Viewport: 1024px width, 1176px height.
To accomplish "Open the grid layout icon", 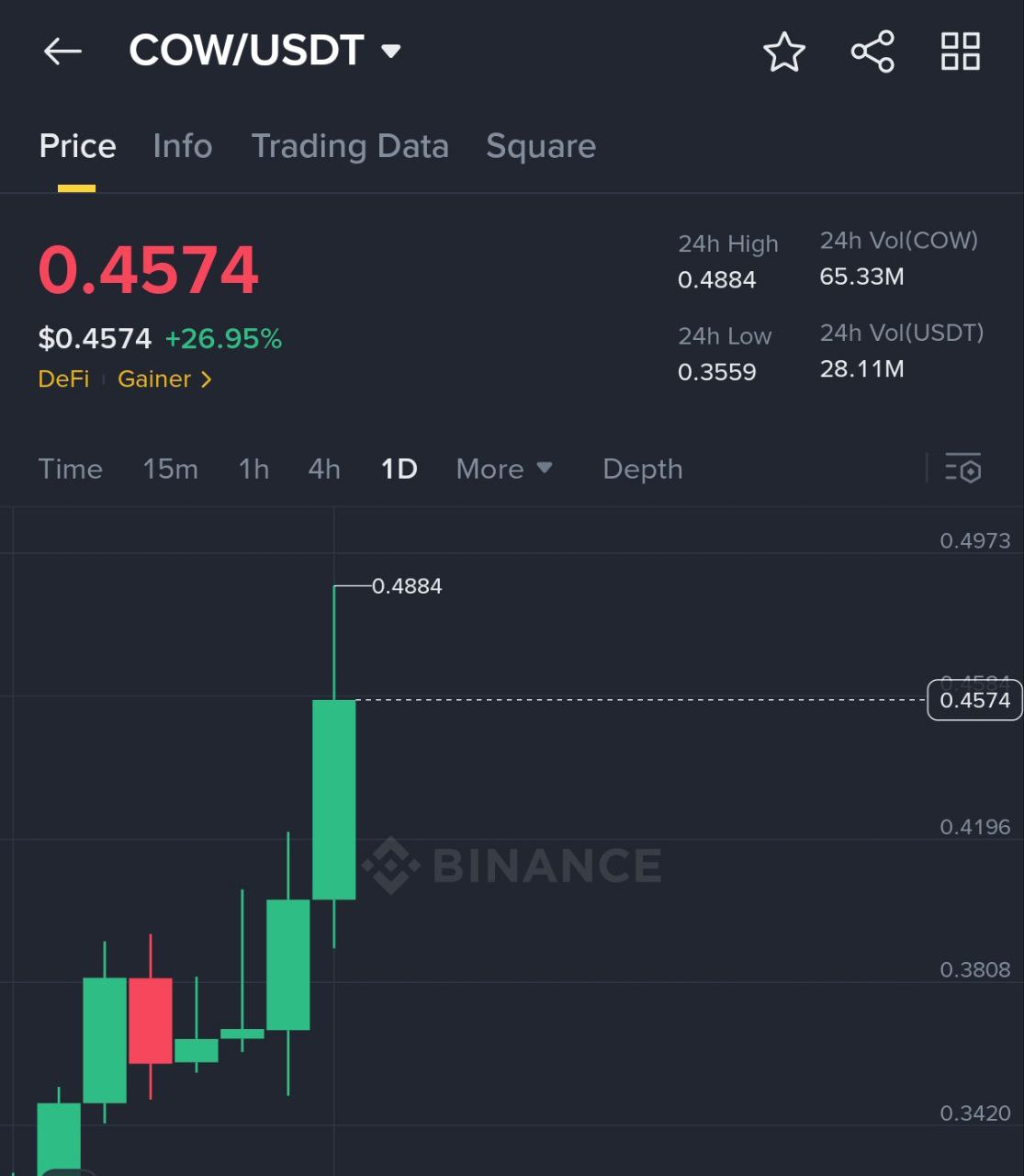I will coord(961,51).
